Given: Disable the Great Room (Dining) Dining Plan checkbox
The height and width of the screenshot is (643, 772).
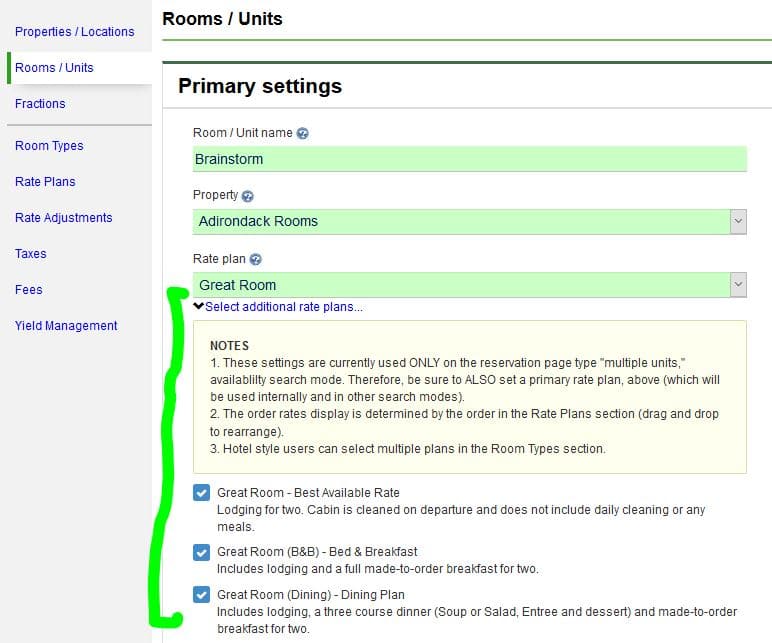Looking at the screenshot, I should click(201, 595).
